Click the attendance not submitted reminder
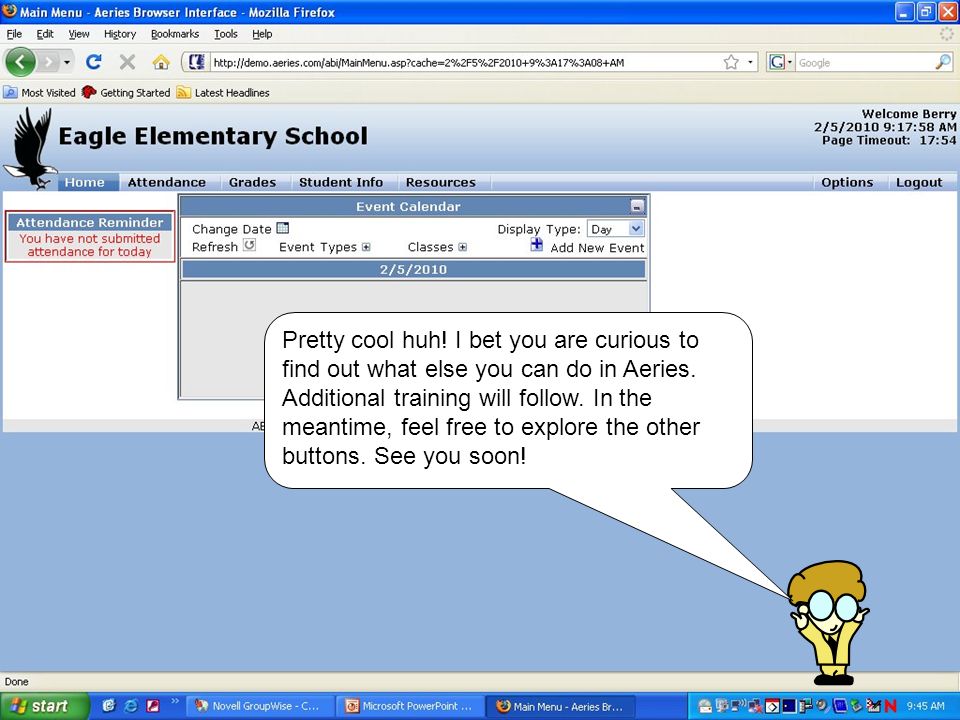Viewport: 960px width, 720px height. (89, 246)
